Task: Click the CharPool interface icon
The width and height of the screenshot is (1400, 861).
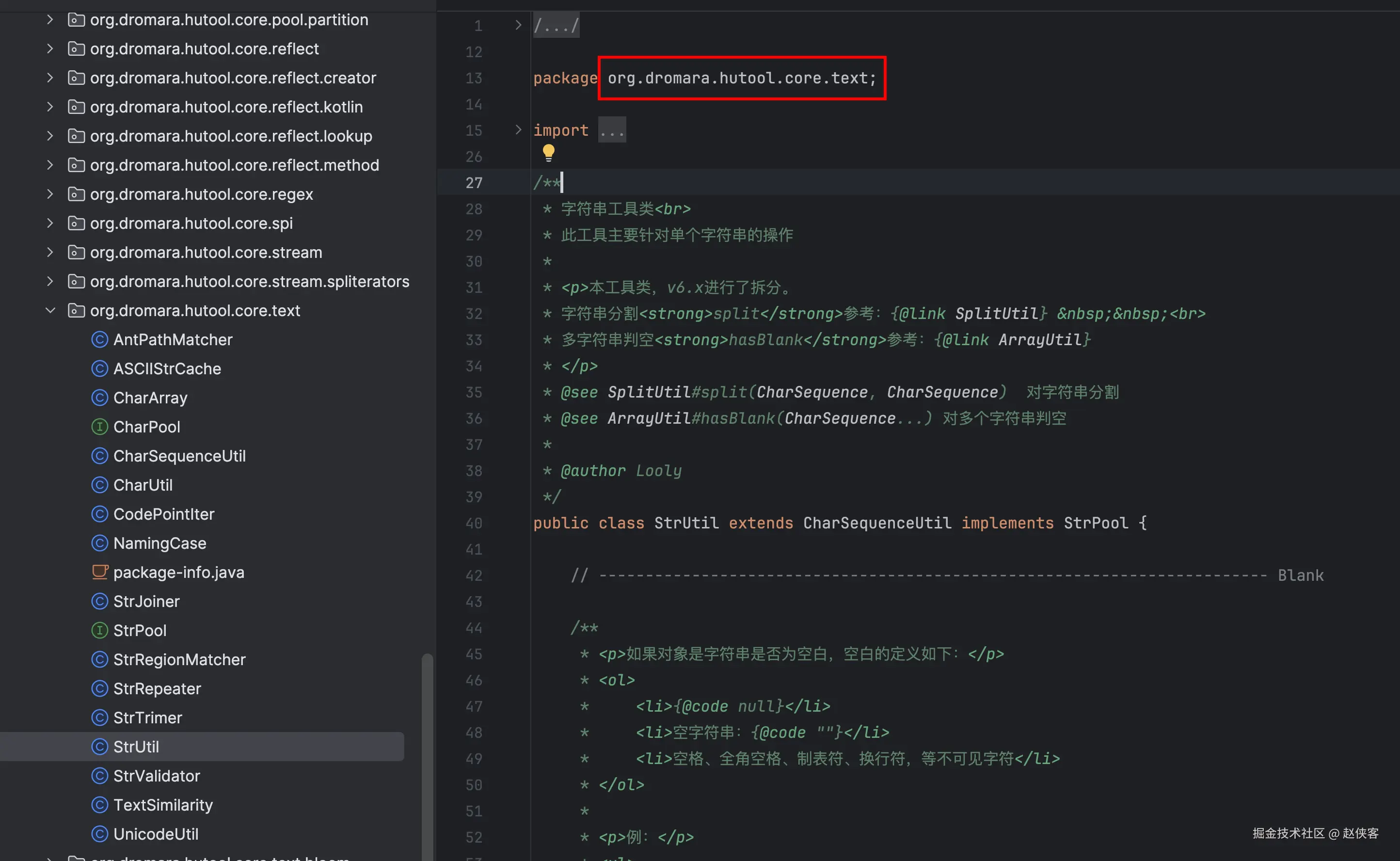Action: (x=100, y=427)
